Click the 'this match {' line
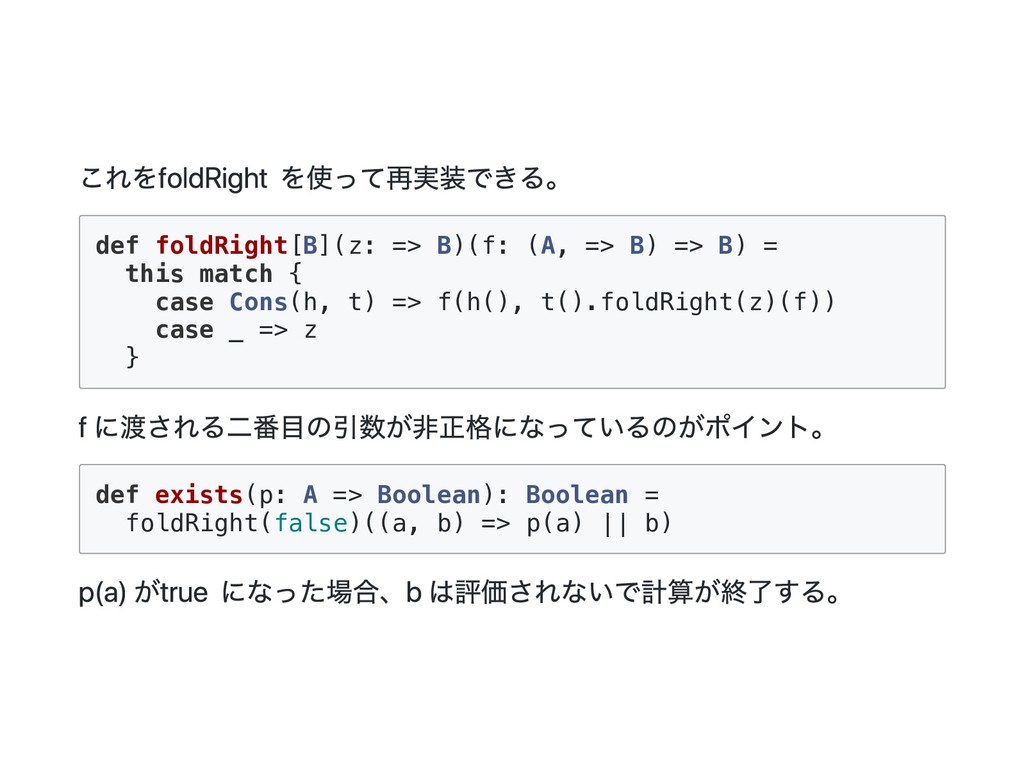 tap(214, 274)
